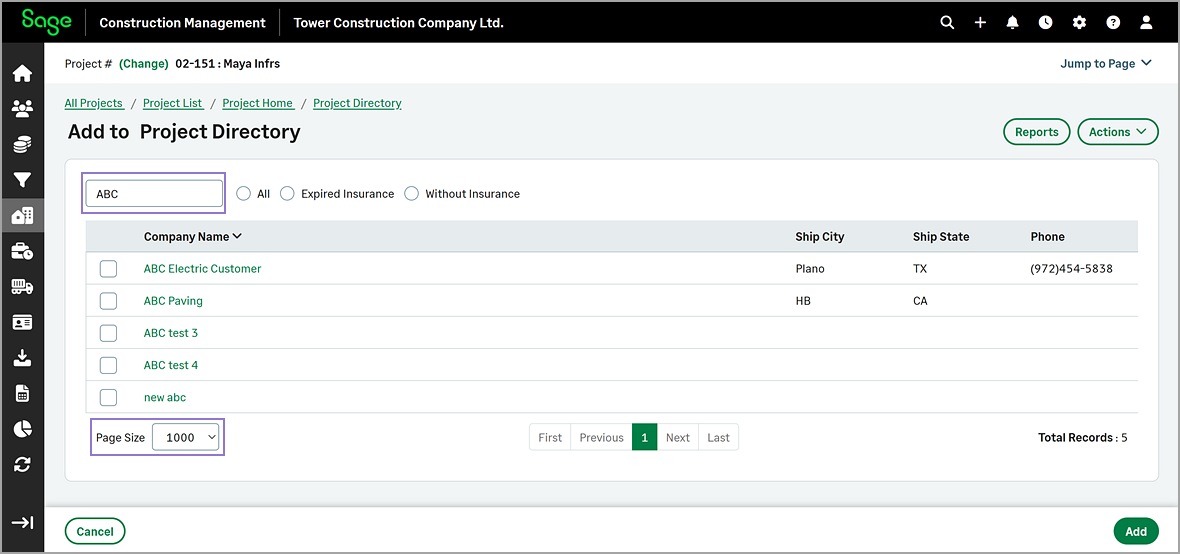Click the Total Records : 5 text
The height and width of the screenshot is (554, 1180).
(x=1082, y=437)
